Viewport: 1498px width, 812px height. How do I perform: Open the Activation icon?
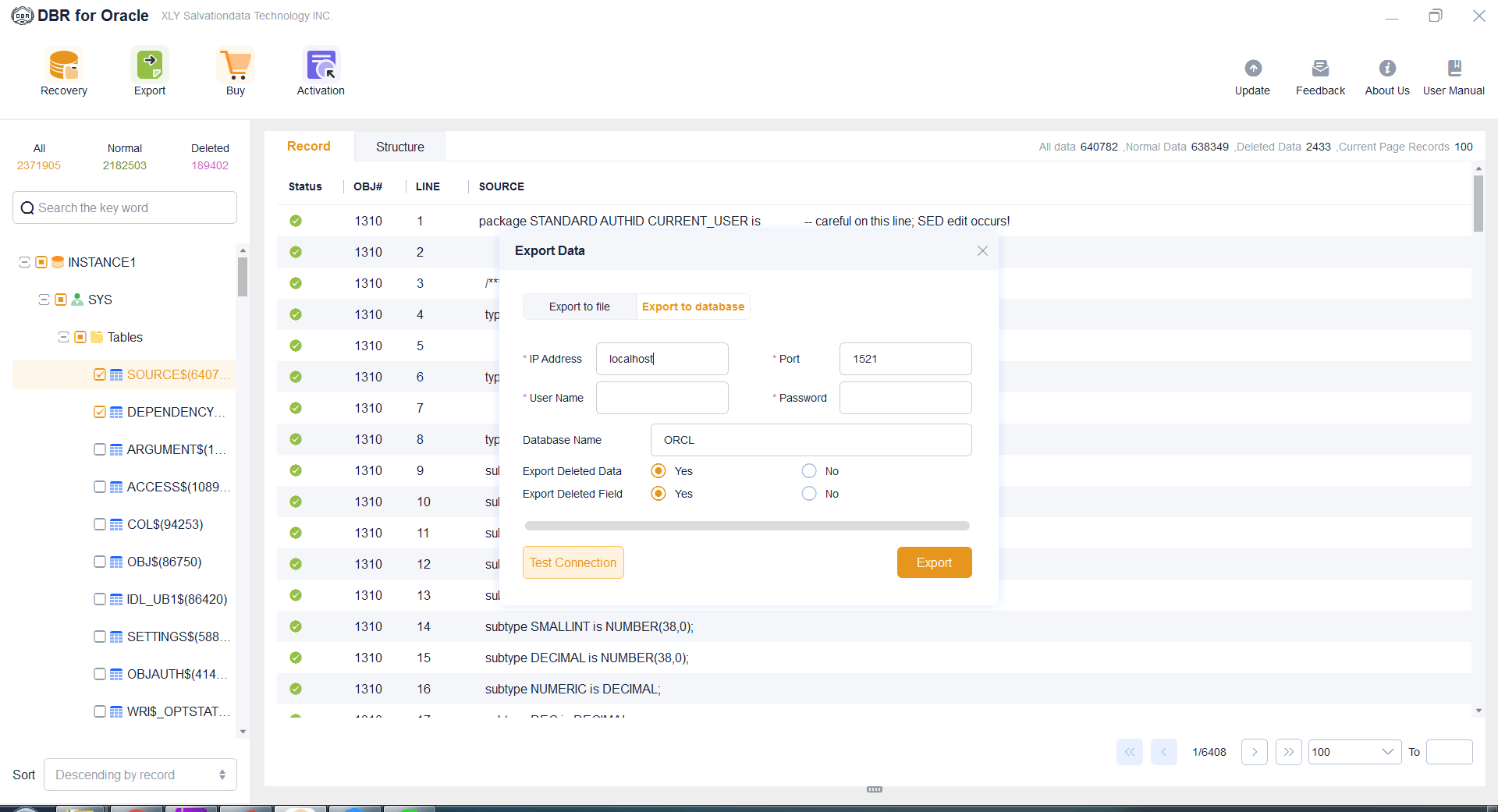point(321,66)
